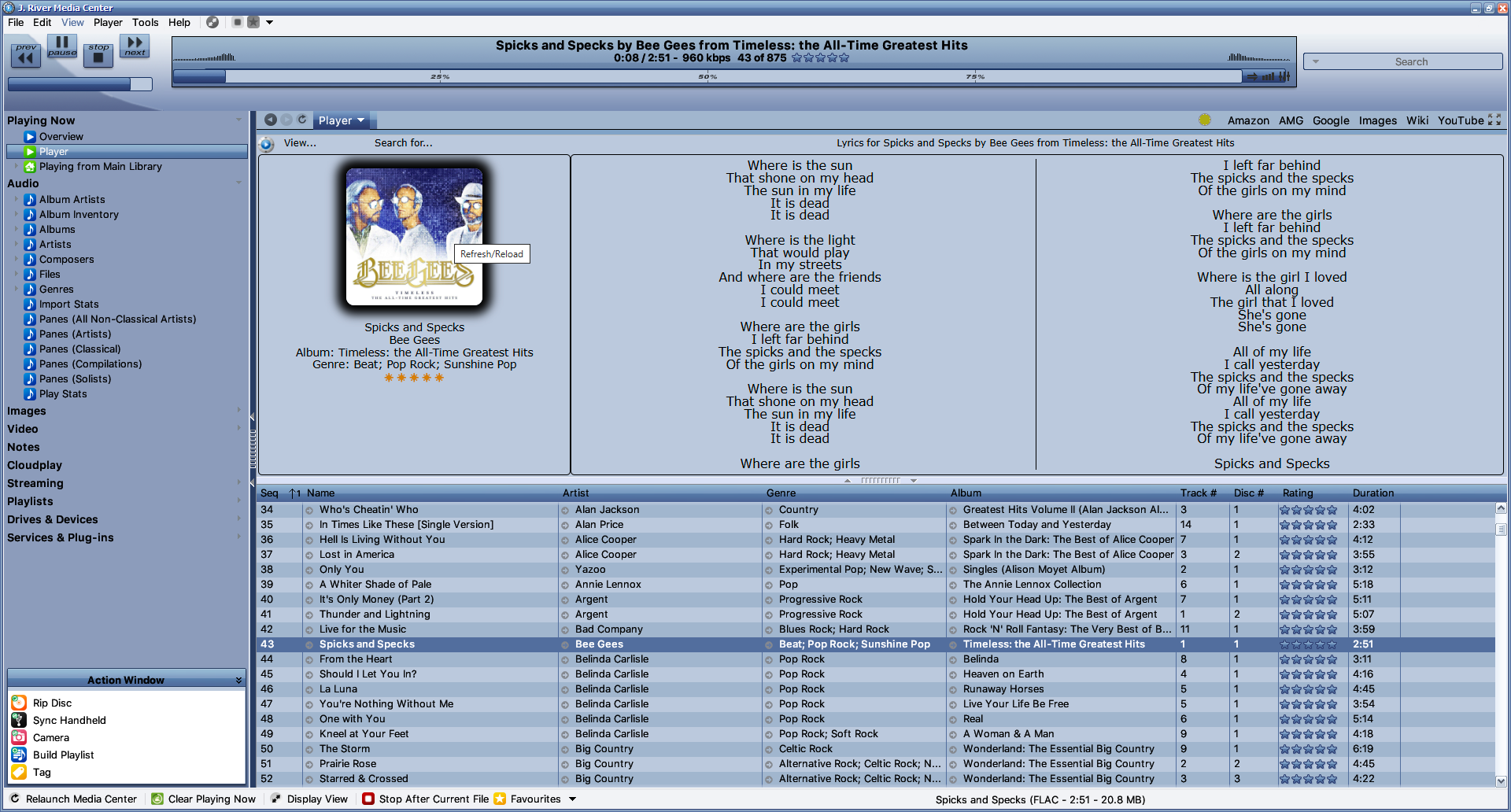Seek to 50% on the playback progress bar
The image size is (1511, 812).
click(x=707, y=76)
